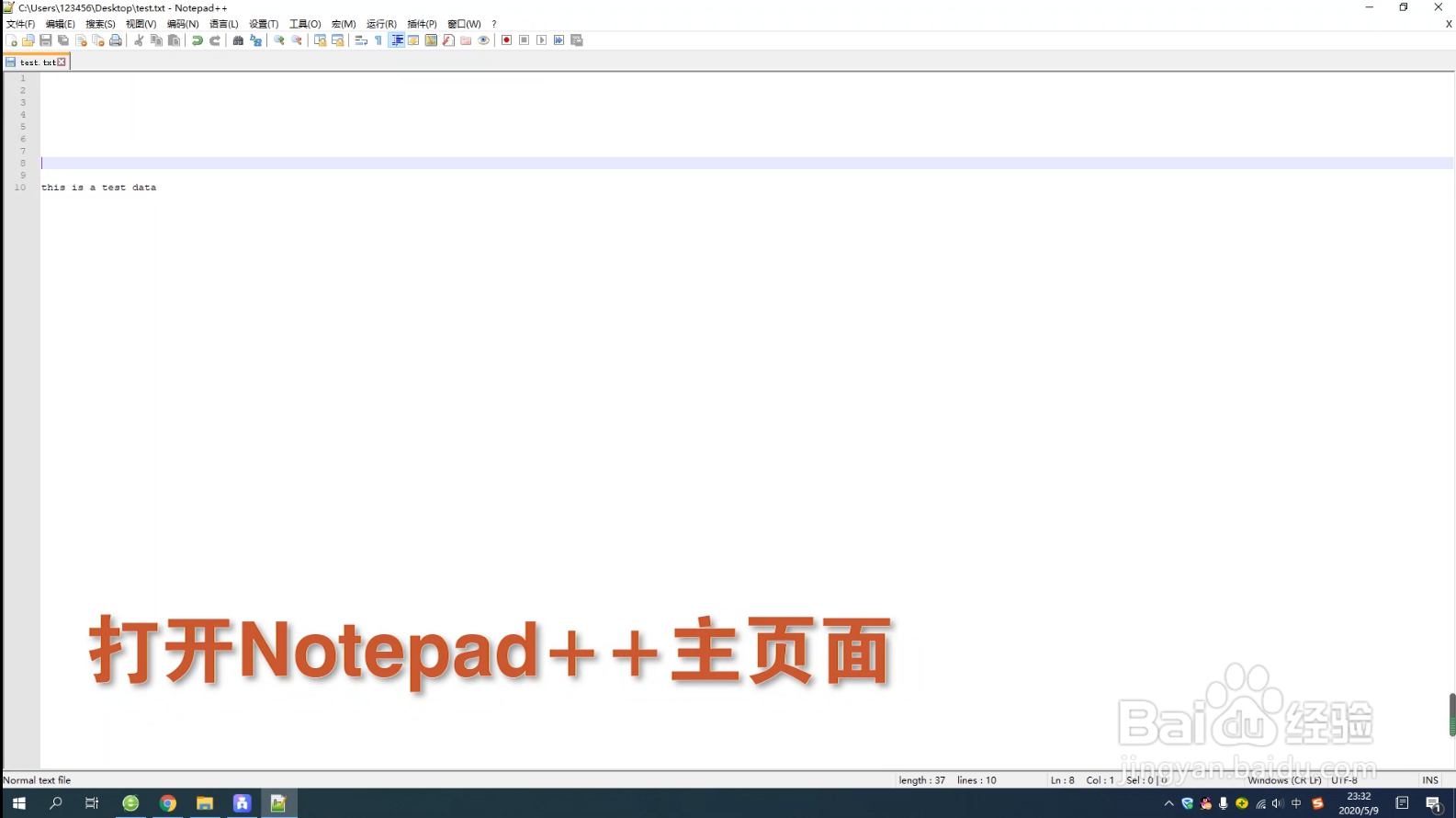The height and width of the screenshot is (818, 1456).
Task: Play back the recorded macro
Action: pos(541,40)
